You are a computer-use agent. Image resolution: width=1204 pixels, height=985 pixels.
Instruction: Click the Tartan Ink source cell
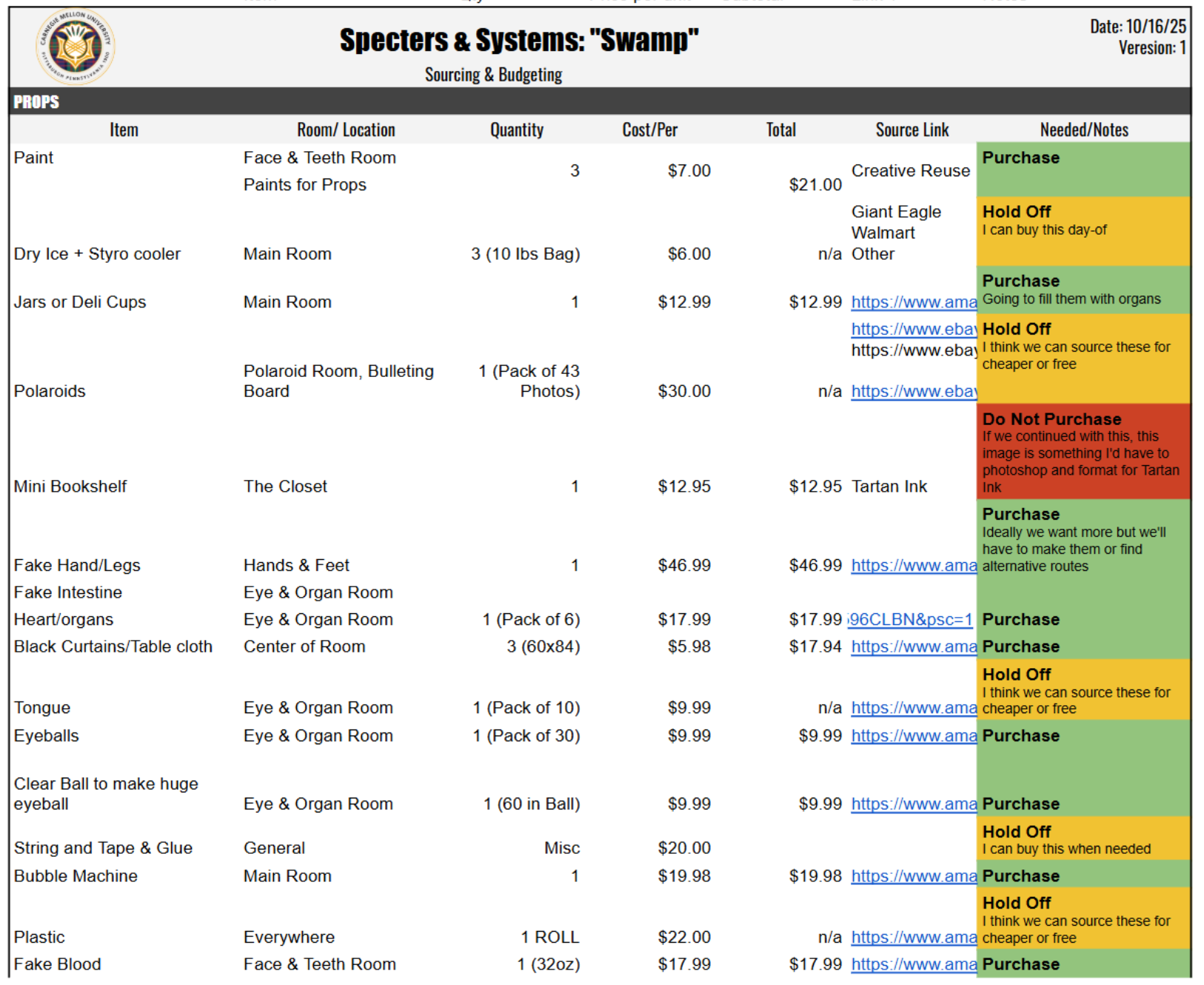click(x=889, y=487)
